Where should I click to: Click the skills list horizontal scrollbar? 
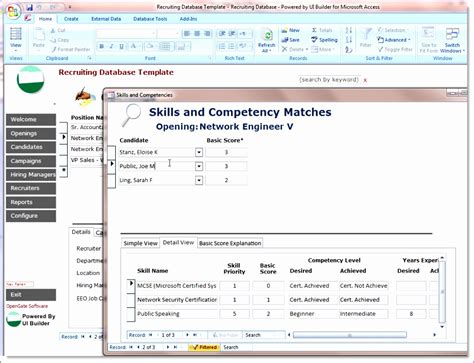(350, 335)
